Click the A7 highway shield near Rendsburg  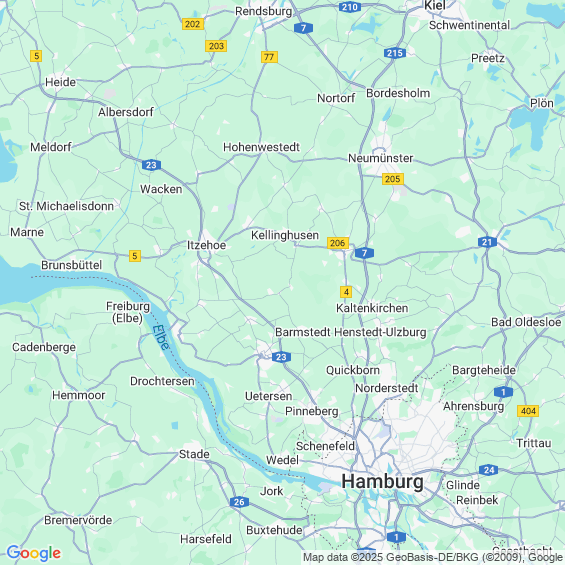point(303,28)
